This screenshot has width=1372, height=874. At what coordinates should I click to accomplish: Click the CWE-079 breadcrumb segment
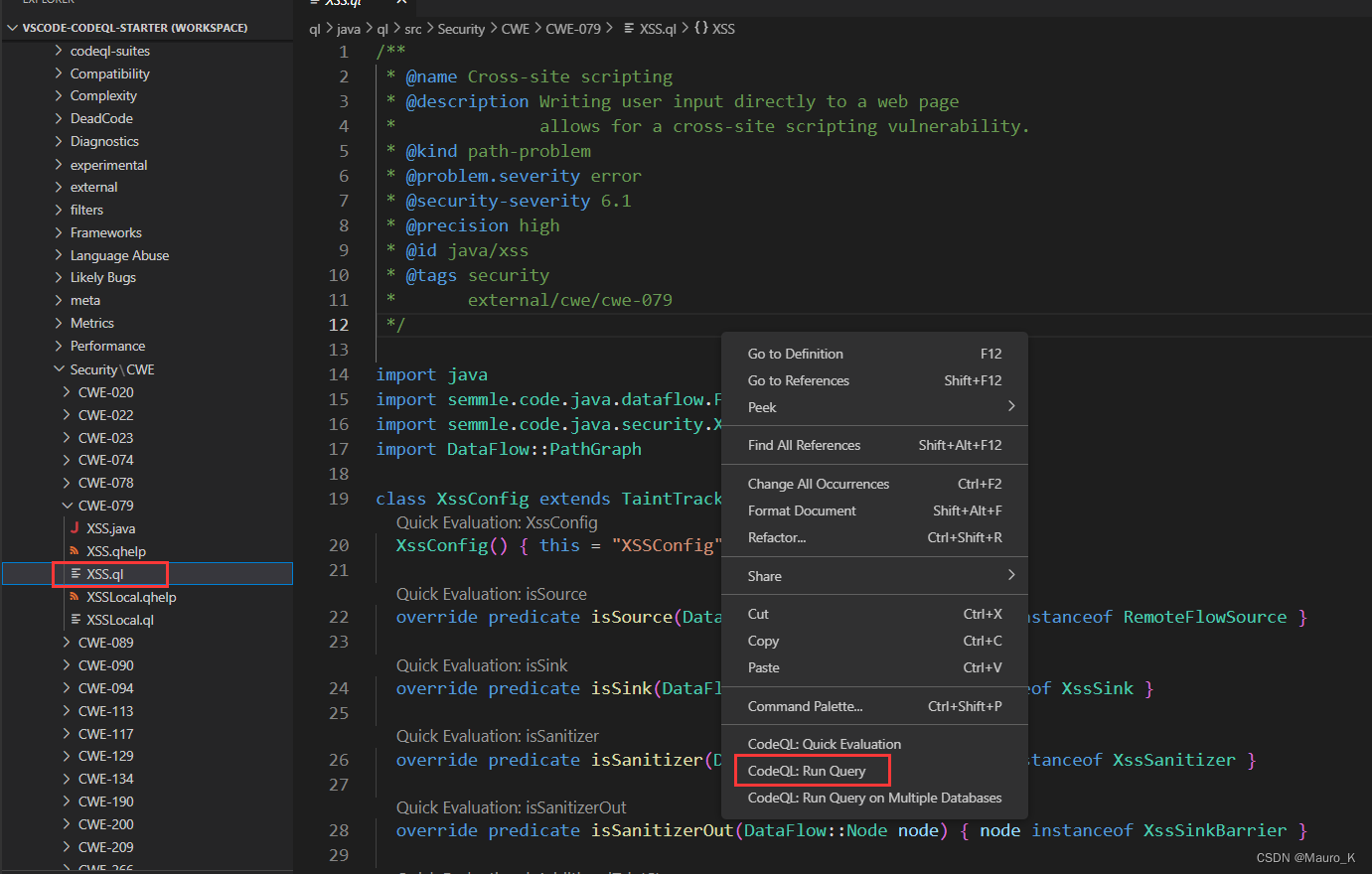point(573,29)
